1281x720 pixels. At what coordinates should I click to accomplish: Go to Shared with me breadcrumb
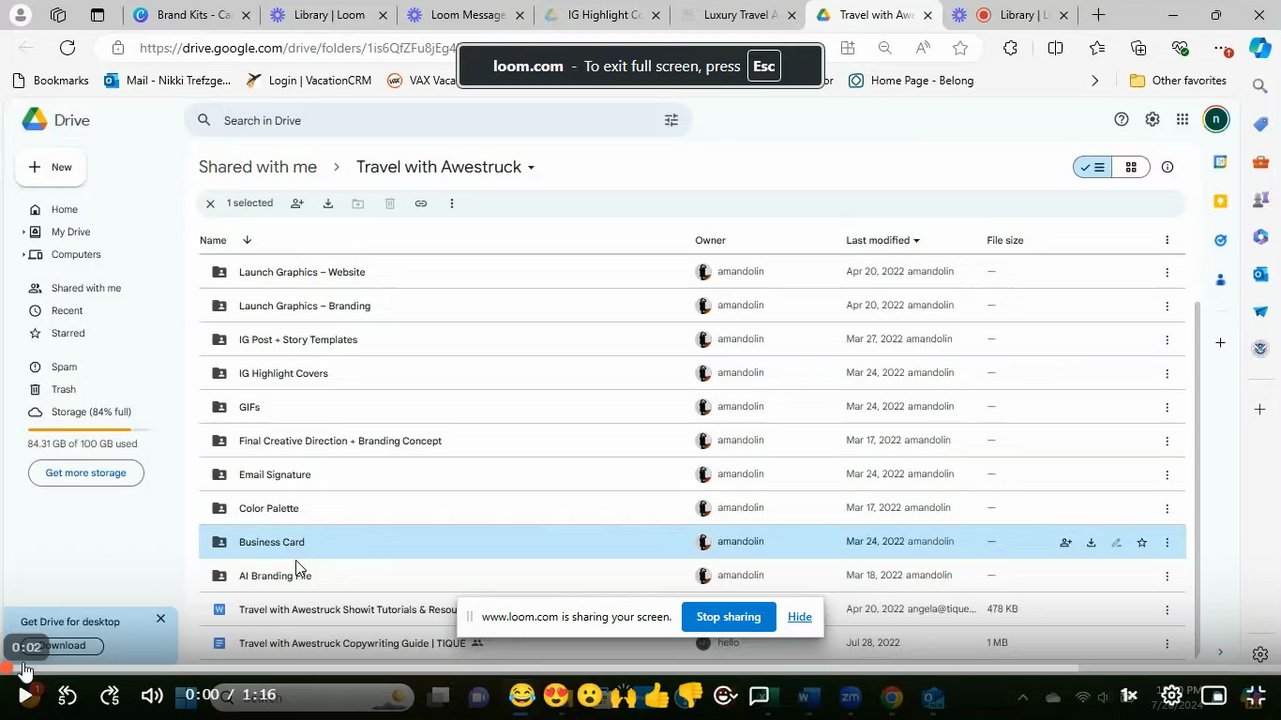tap(258, 167)
